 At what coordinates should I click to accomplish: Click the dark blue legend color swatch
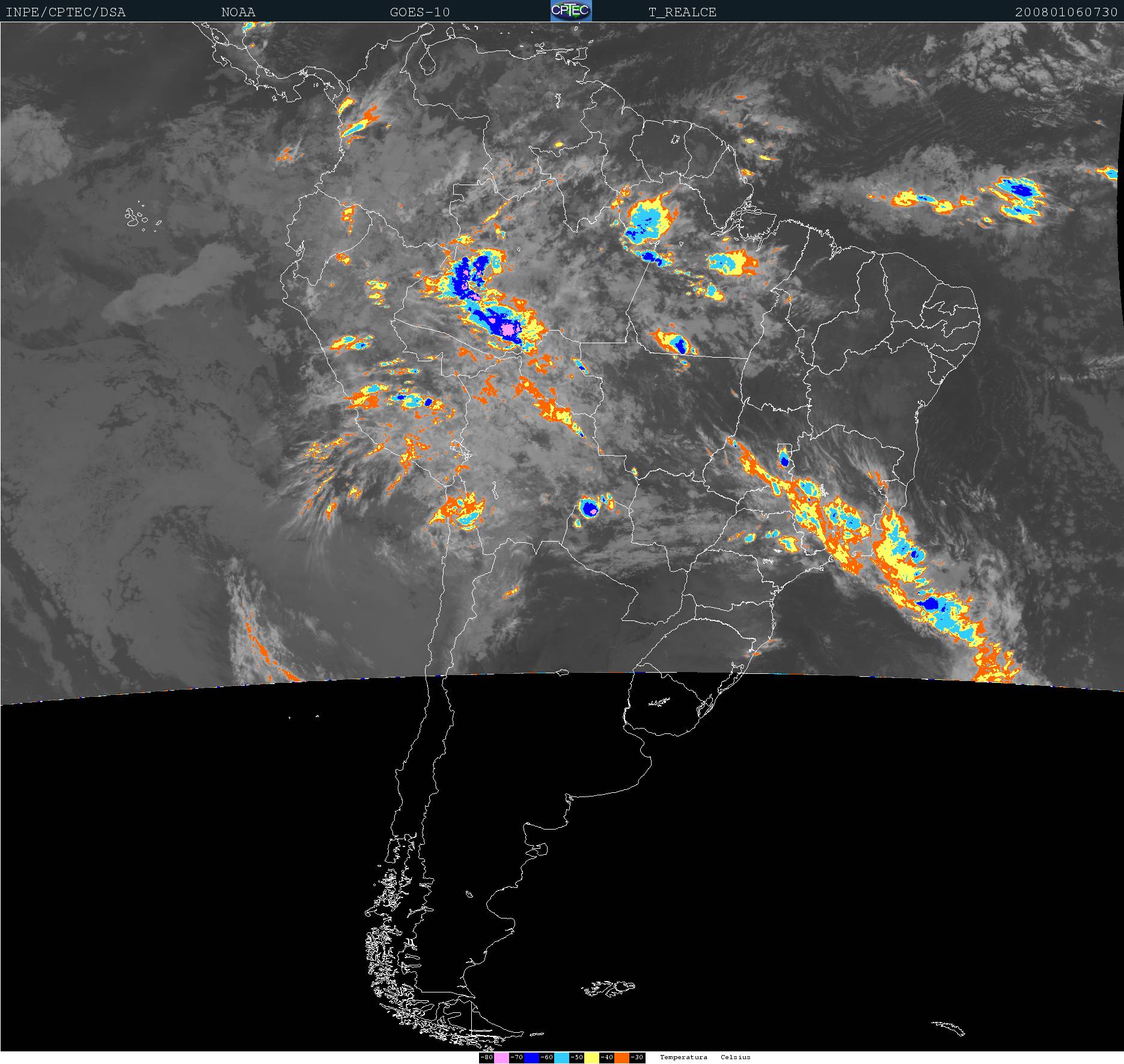coord(531,1057)
